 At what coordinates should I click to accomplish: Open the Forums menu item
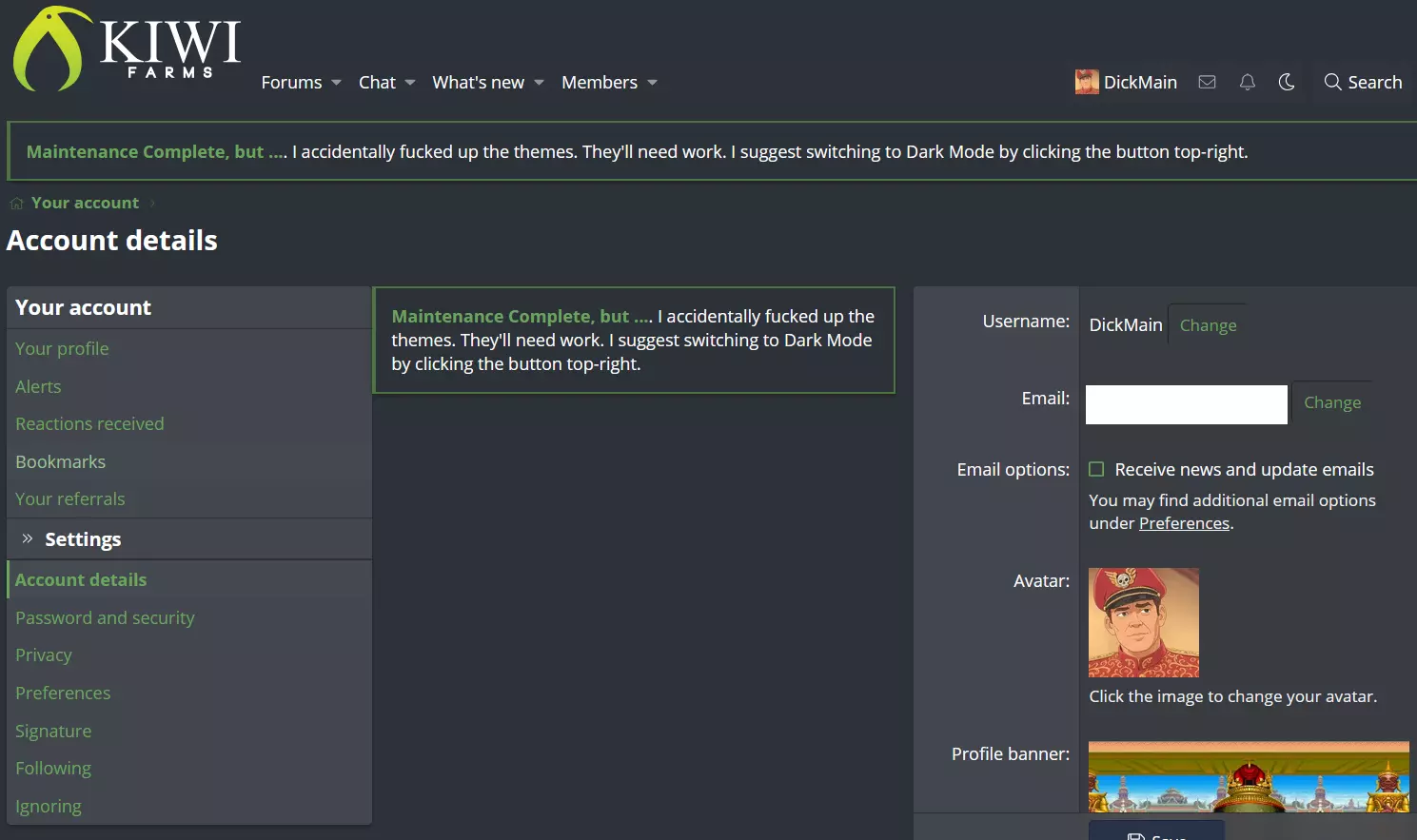click(x=291, y=83)
